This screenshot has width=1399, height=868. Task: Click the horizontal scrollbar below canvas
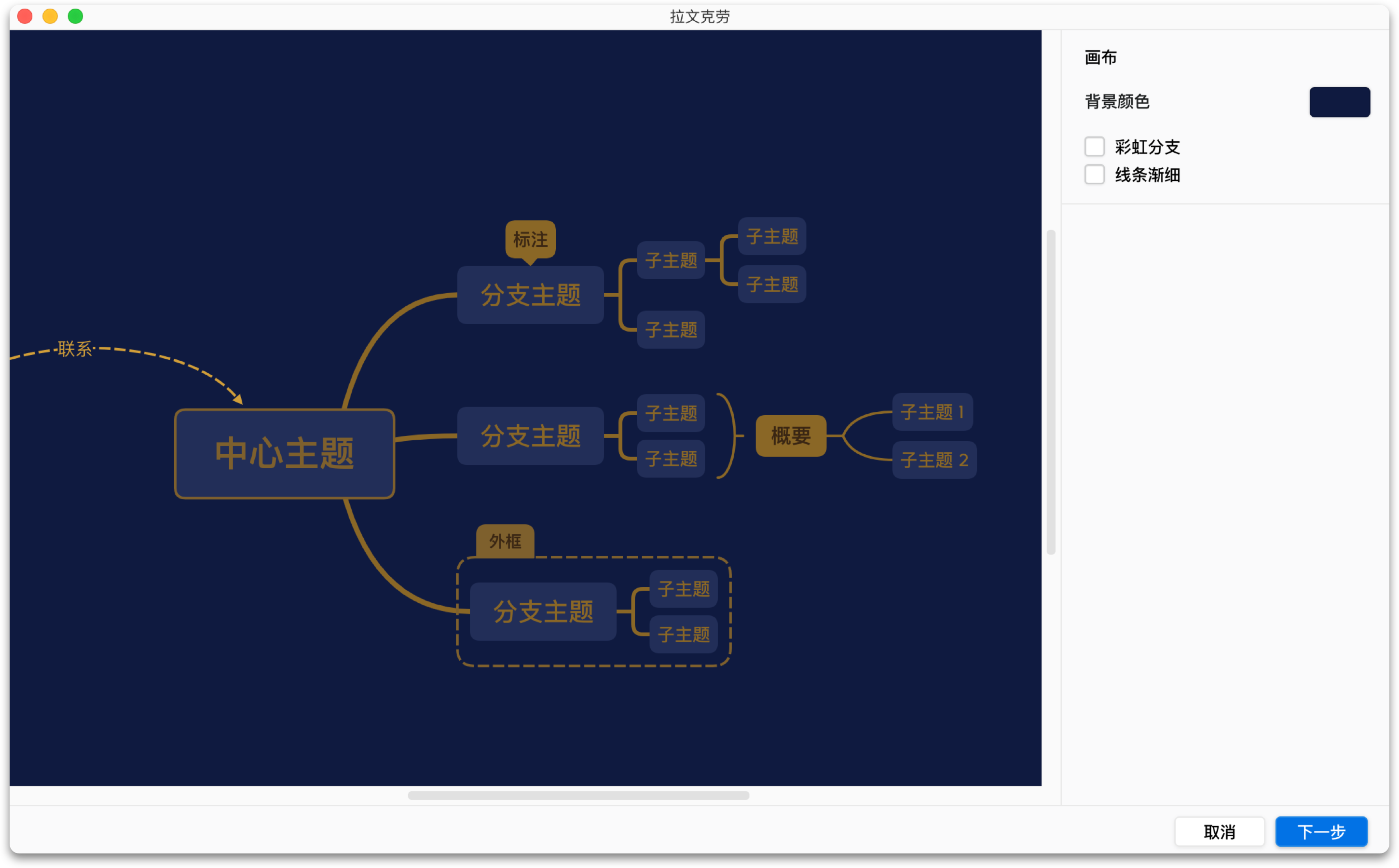click(578, 795)
